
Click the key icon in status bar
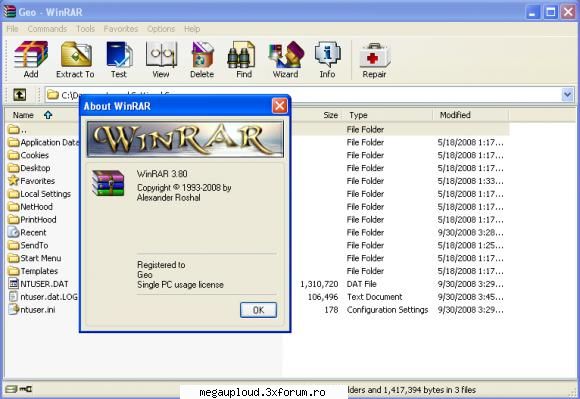26,389
